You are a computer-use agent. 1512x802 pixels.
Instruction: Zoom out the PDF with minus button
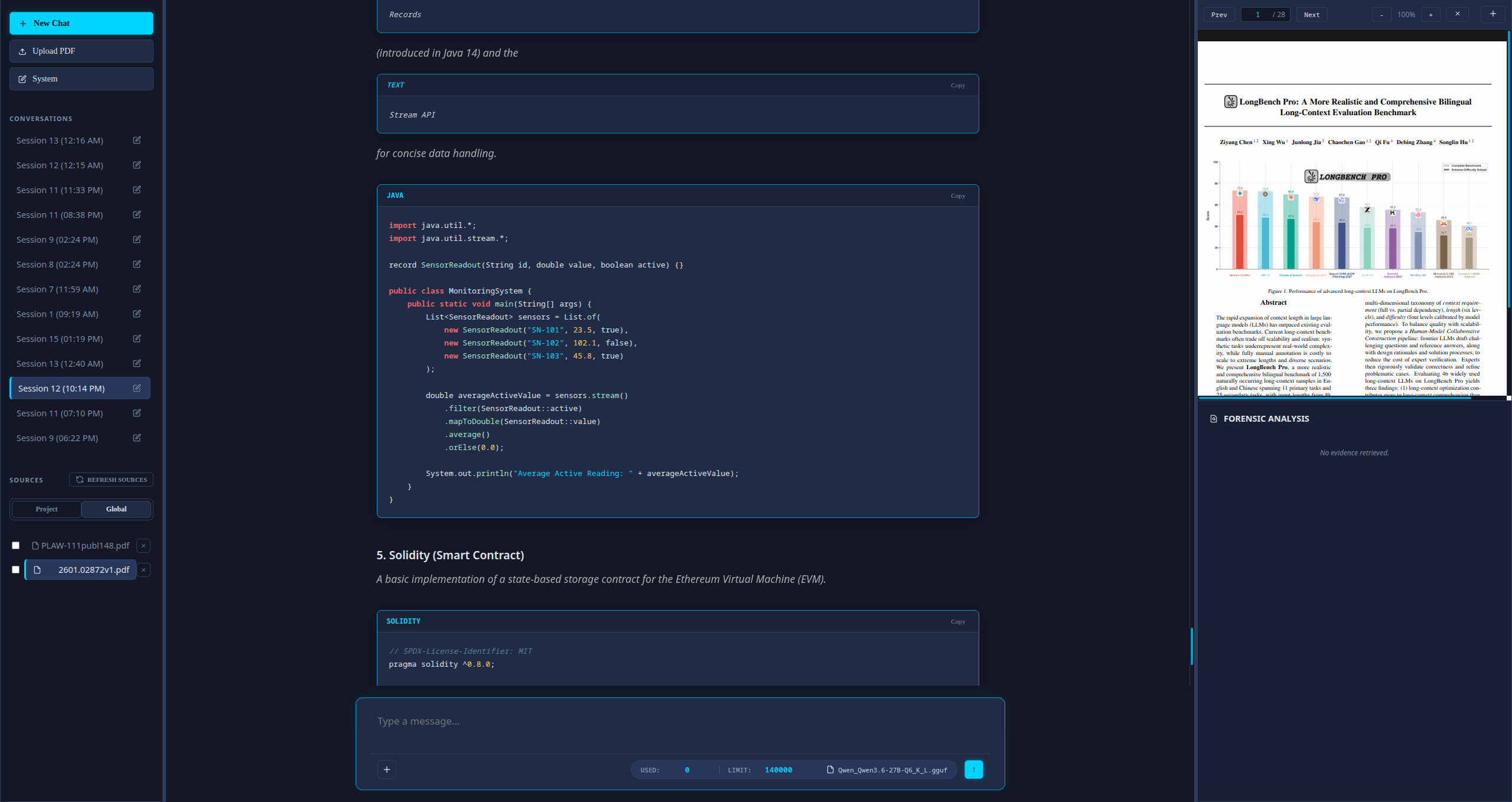(x=1381, y=15)
